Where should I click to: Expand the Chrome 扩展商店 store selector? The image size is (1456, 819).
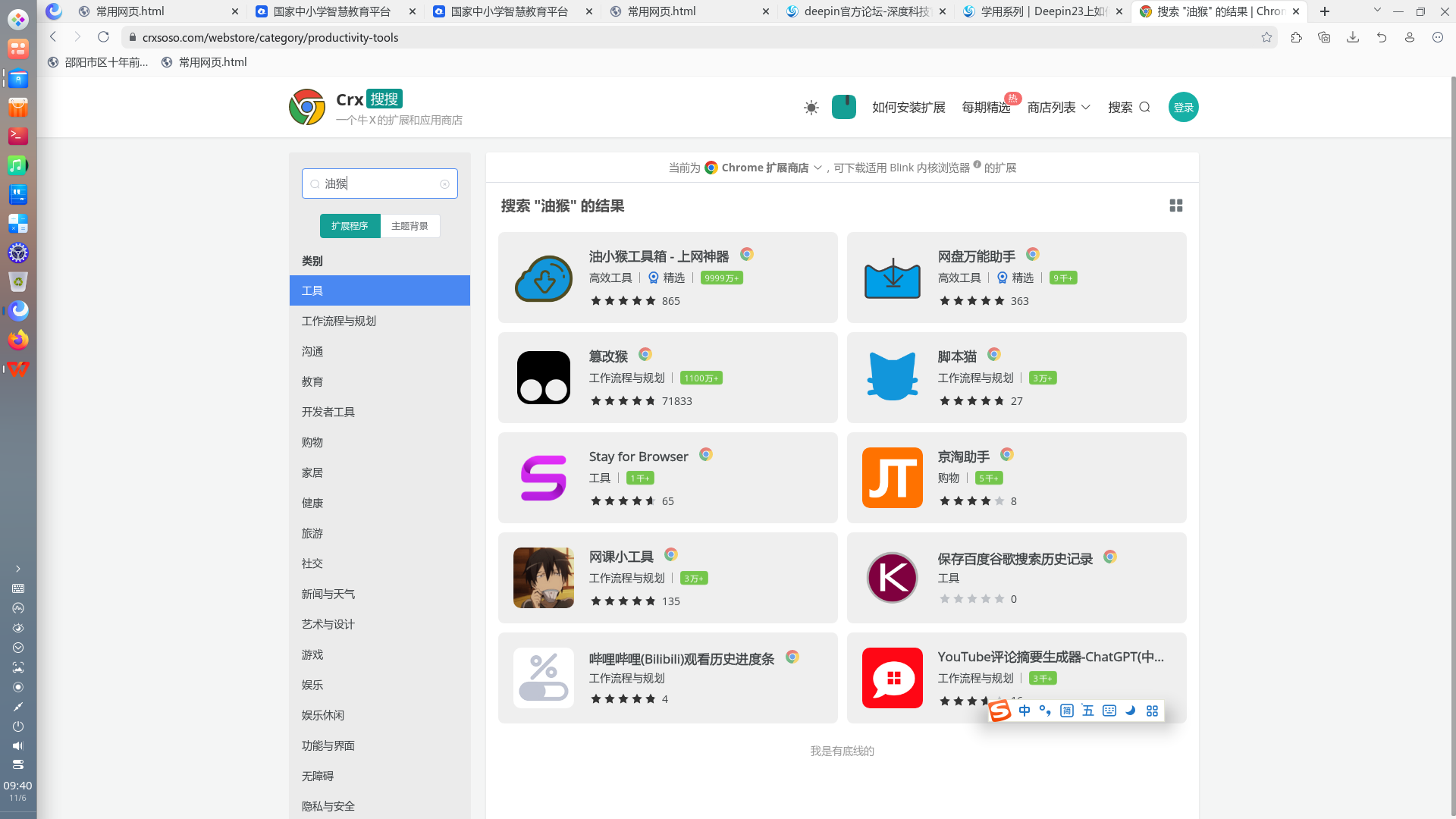coord(764,168)
